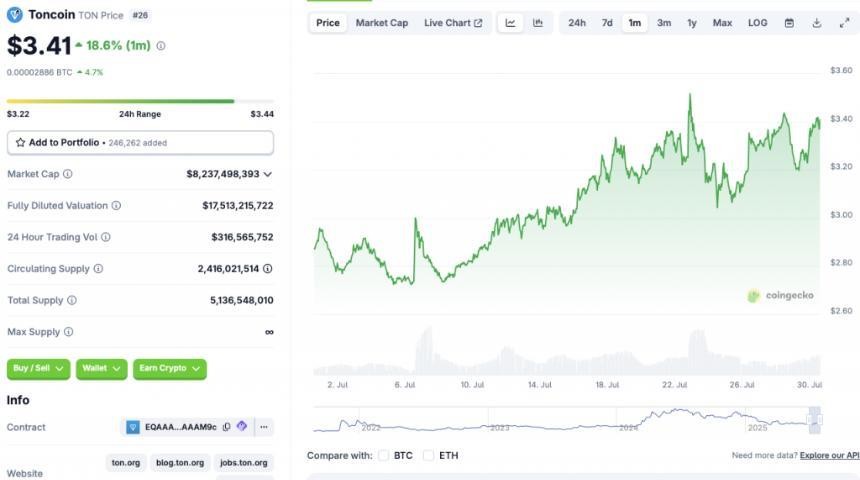Viewport: 860px width, 480px height.
Task: Open the Live Chart tab
Action: pos(453,23)
